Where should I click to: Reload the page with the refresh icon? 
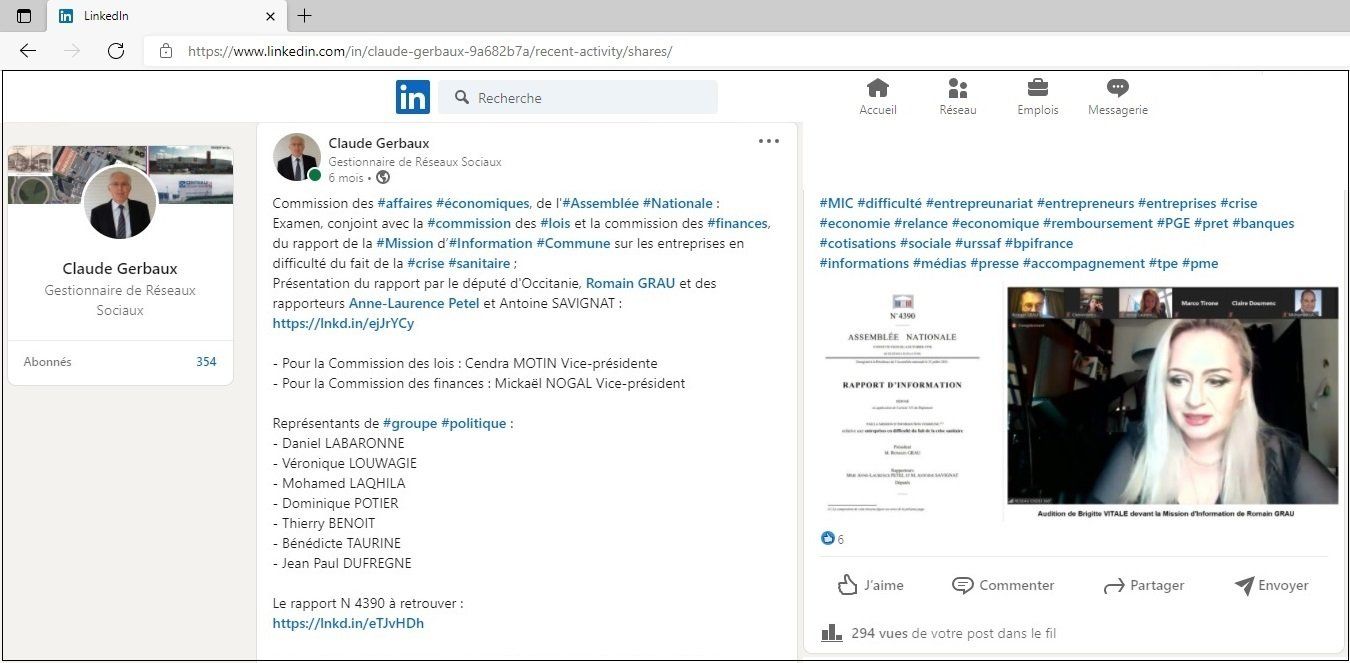[x=116, y=52]
